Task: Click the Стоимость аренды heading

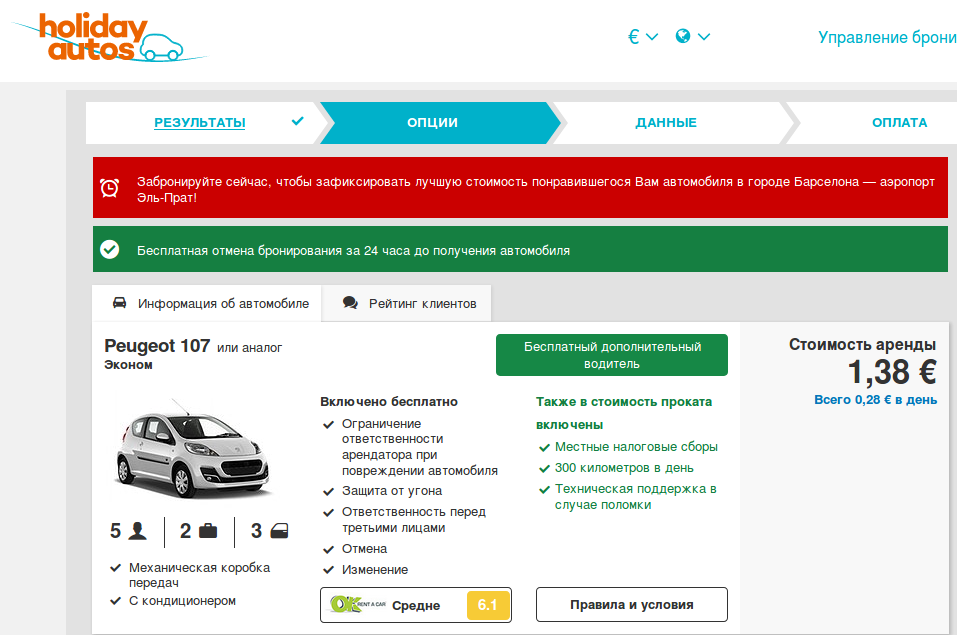Action: coord(862,345)
